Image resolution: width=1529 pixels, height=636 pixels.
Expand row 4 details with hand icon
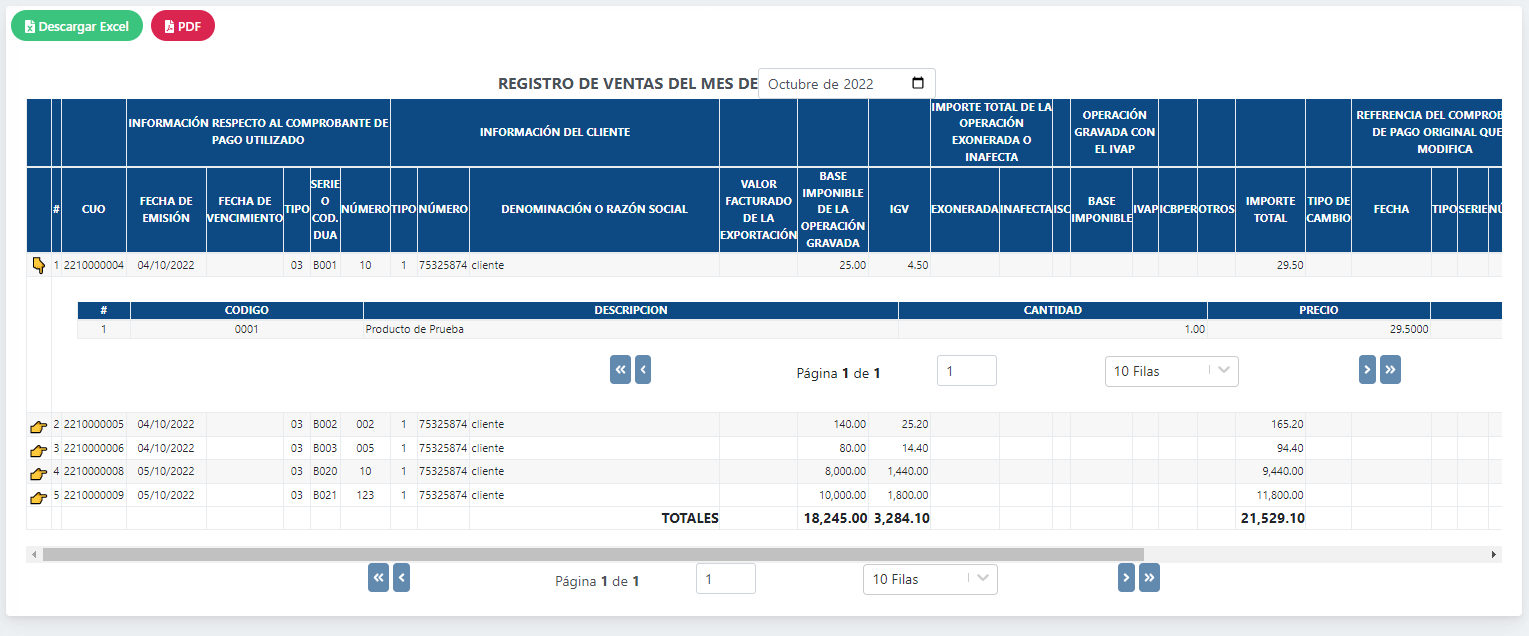[39, 472]
